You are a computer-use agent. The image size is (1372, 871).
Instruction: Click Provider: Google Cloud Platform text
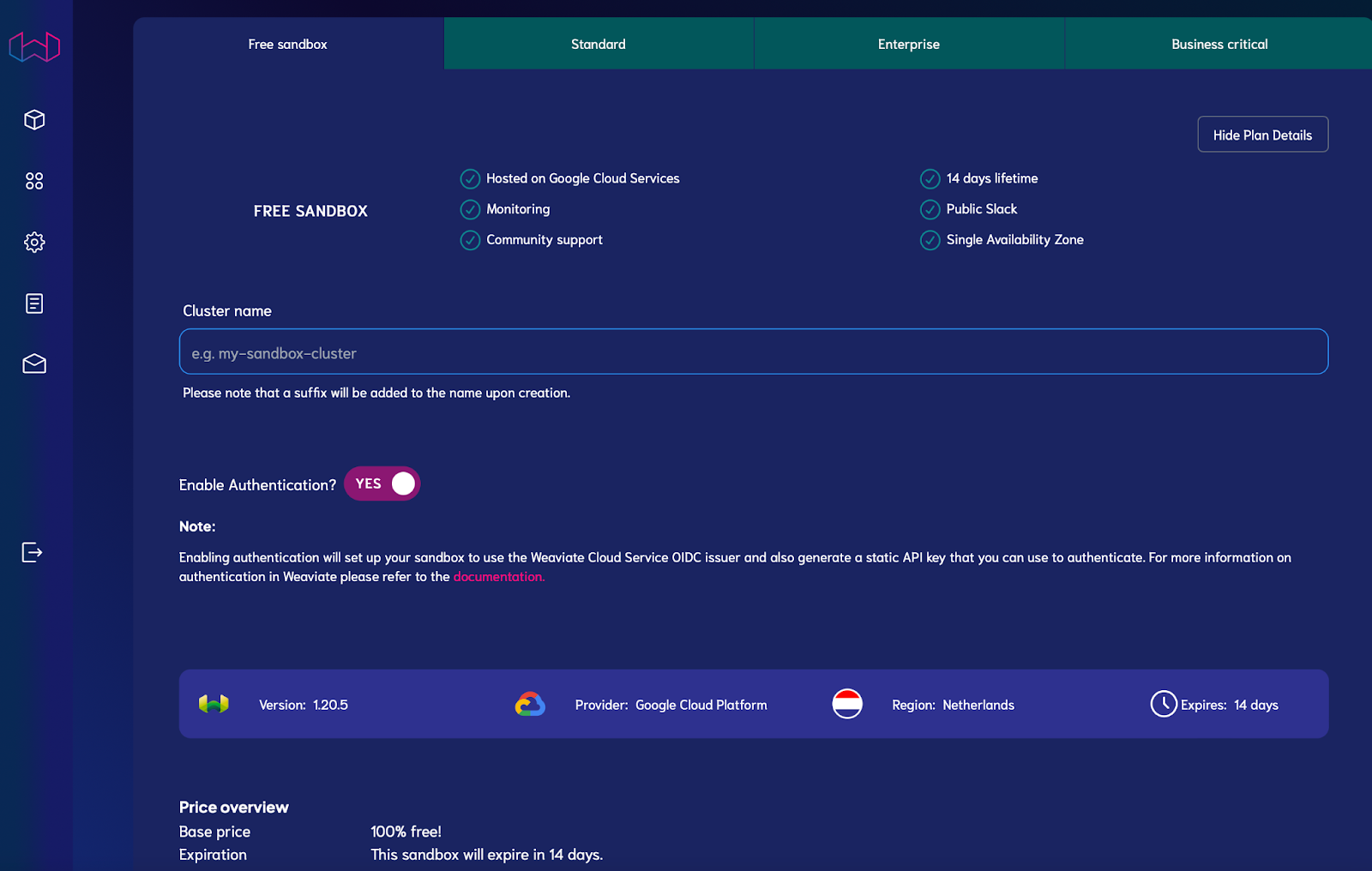click(x=671, y=705)
